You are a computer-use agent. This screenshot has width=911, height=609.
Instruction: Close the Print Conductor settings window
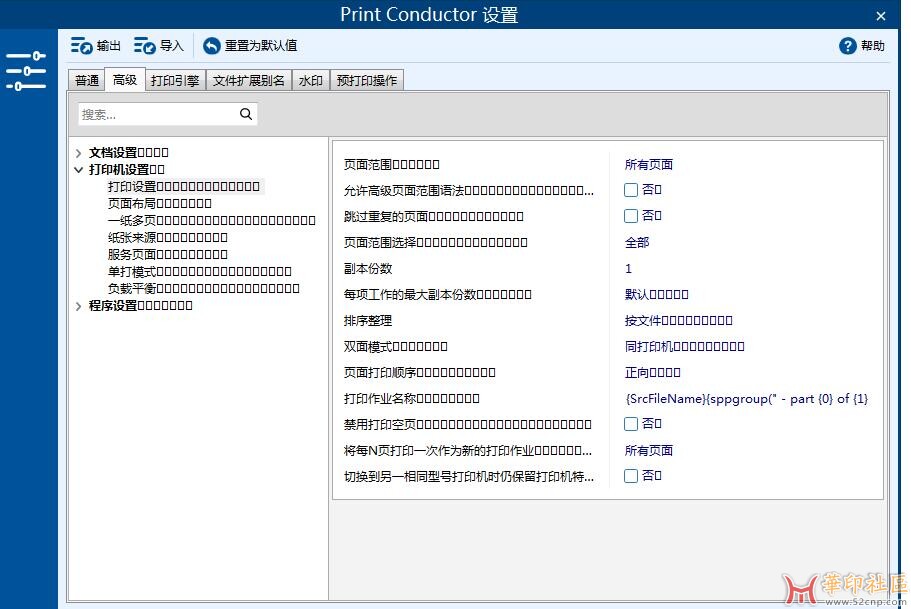coord(881,16)
